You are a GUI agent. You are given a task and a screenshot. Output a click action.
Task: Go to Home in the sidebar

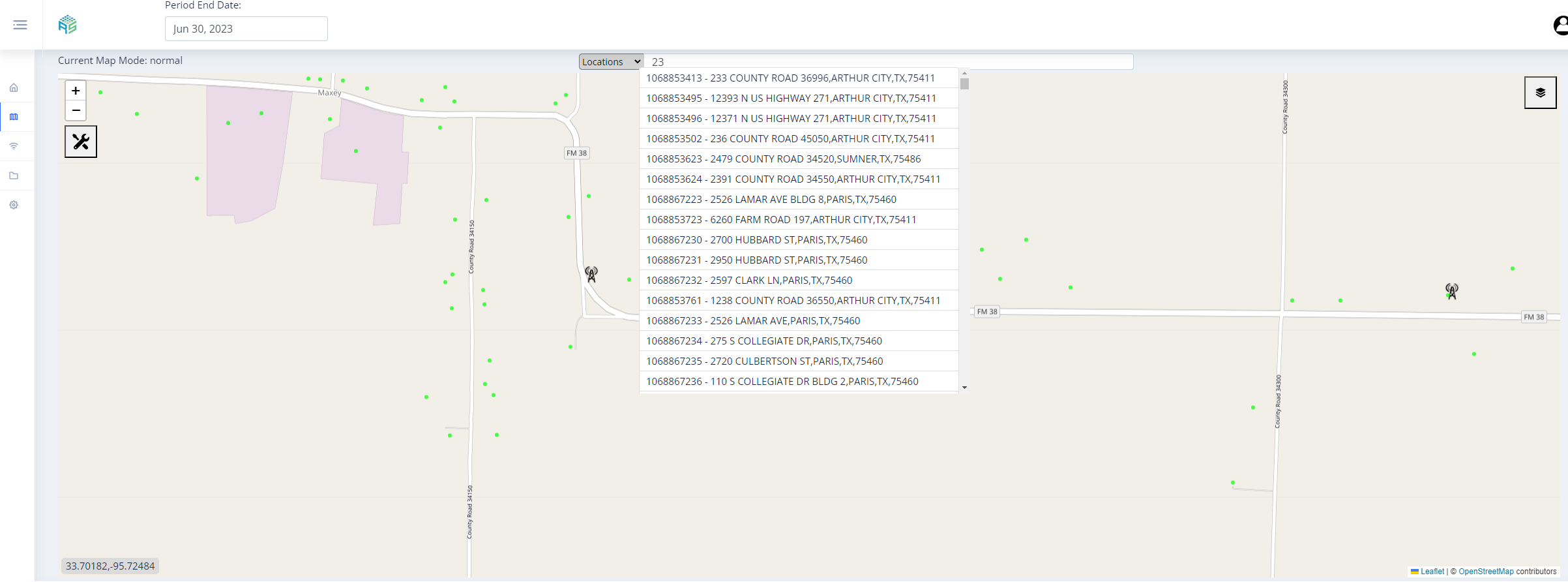[x=14, y=87]
